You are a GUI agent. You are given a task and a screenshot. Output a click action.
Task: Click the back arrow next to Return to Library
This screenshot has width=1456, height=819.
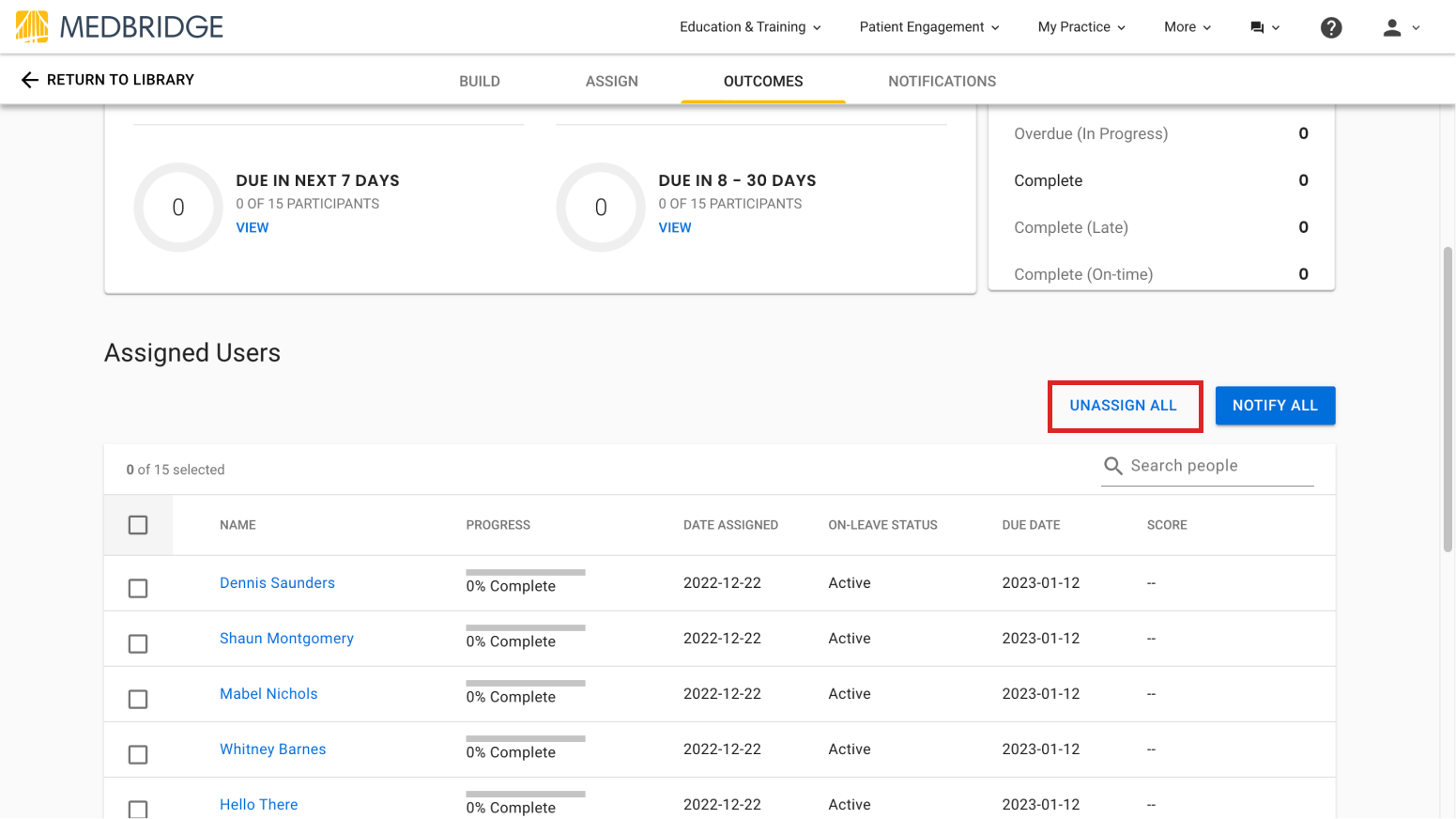[x=29, y=80]
